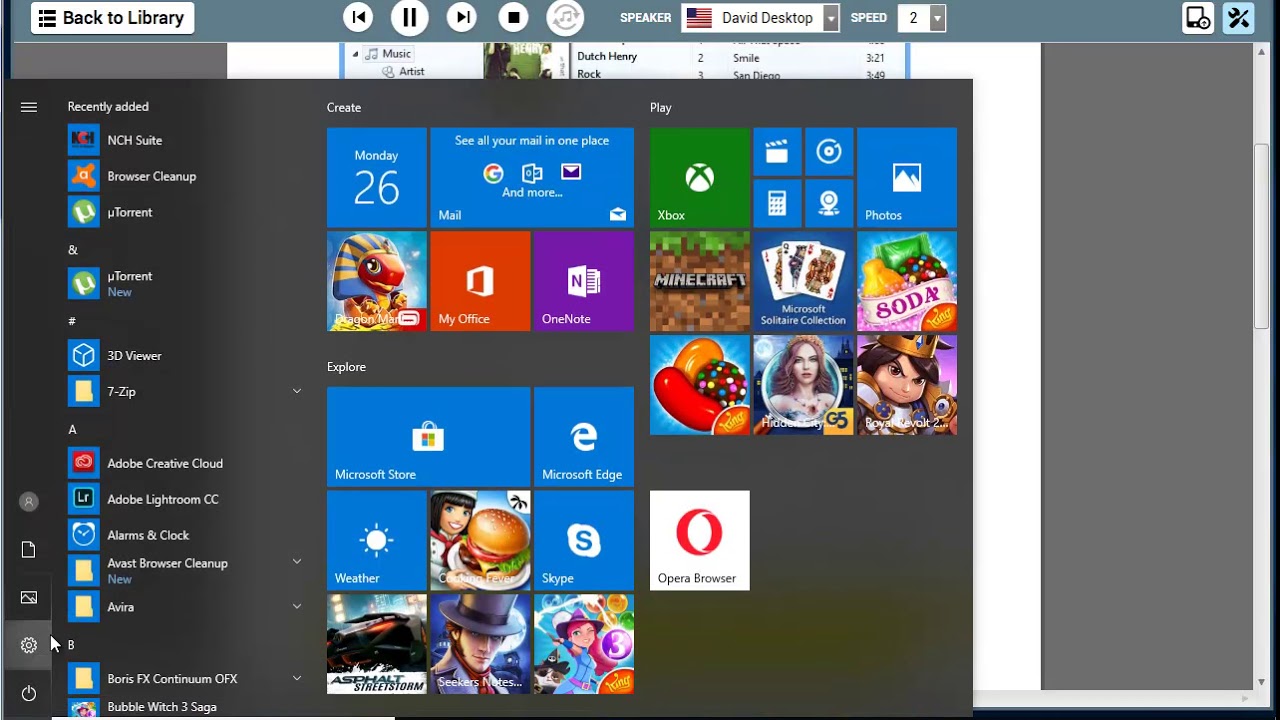Click the previous track button in the reader toolbar
The image size is (1280, 720).
(358, 17)
